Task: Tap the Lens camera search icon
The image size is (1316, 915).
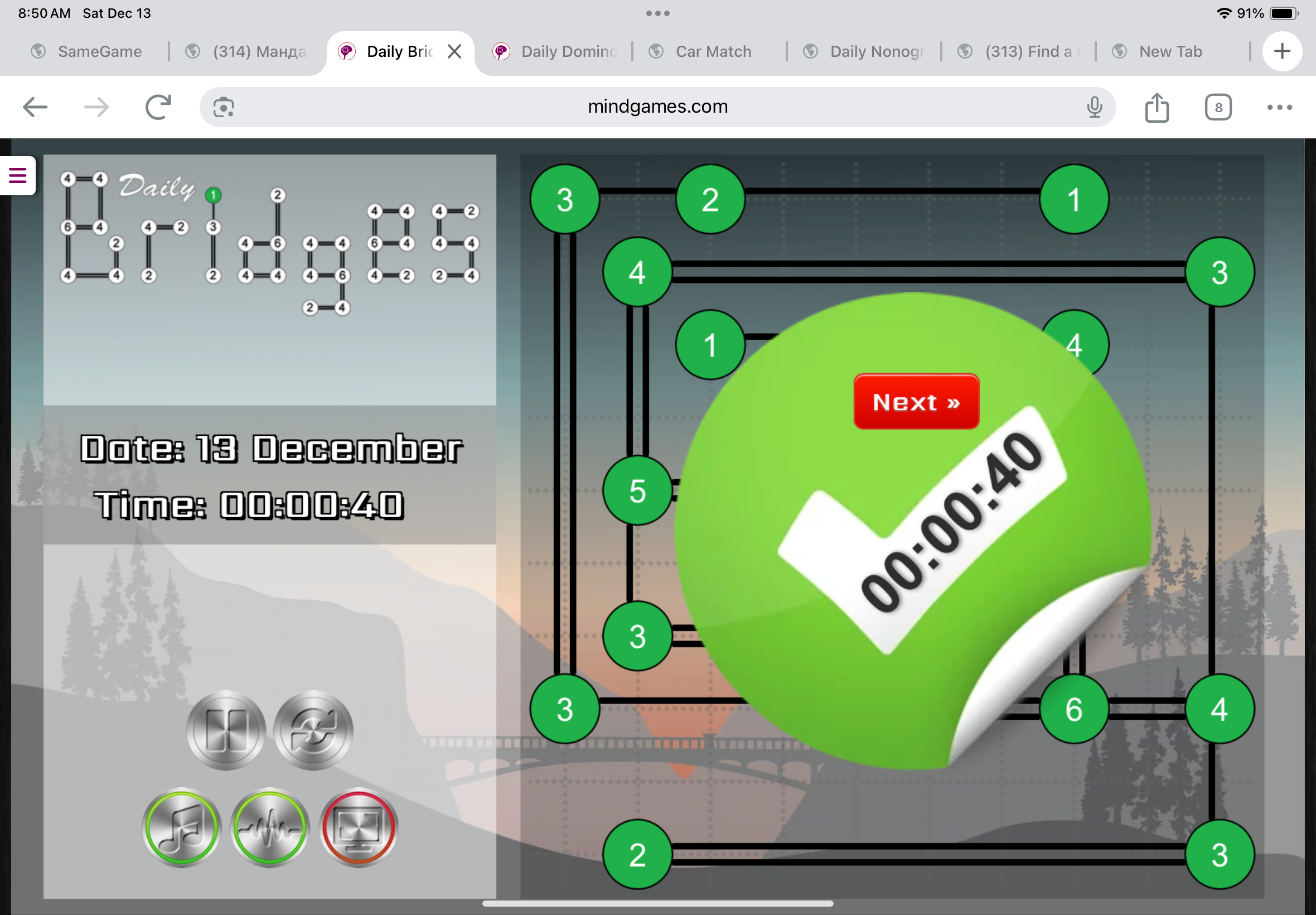Action: click(x=224, y=107)
